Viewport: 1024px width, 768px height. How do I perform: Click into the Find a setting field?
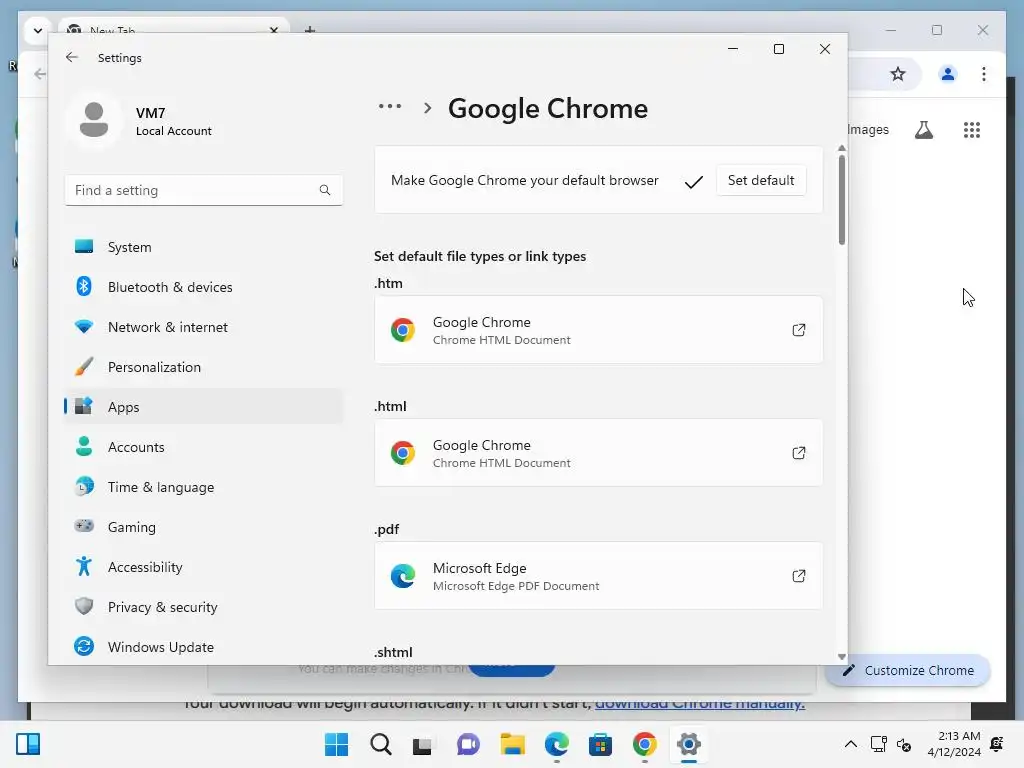click(204, 190)
